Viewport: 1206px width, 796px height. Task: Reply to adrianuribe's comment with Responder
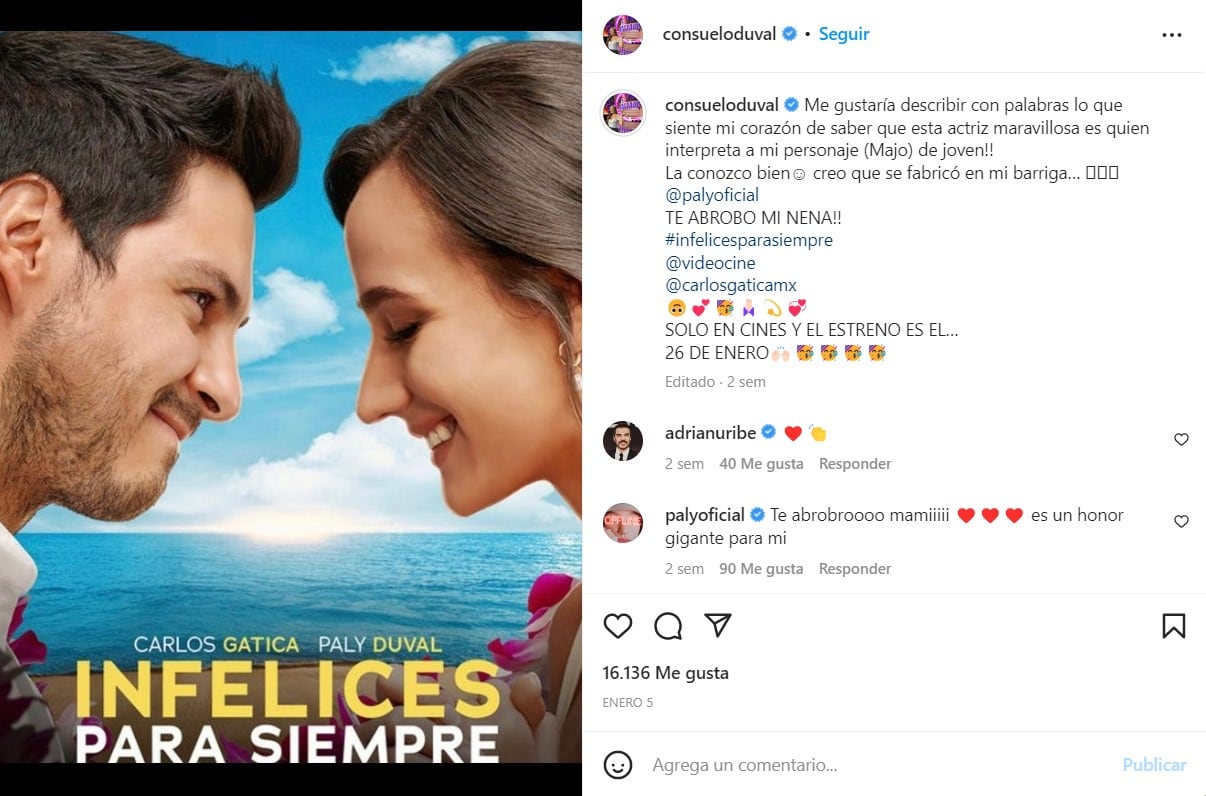(855, 464)
